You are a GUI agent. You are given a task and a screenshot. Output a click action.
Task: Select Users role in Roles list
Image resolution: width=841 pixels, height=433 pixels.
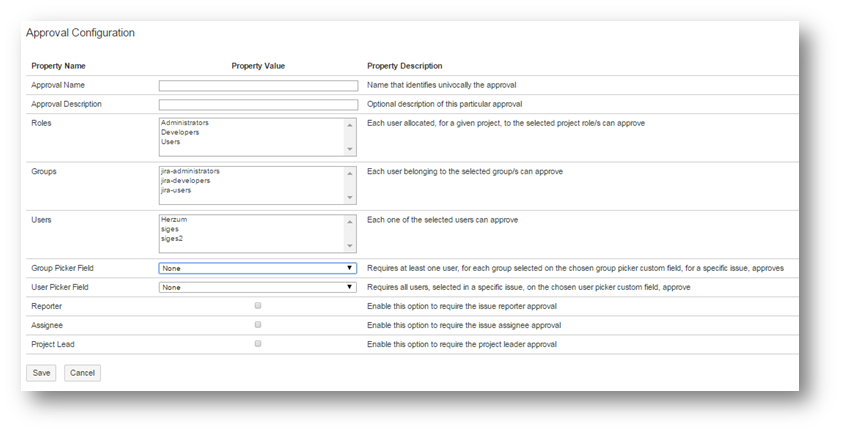pyautogui.click(x=170, y=142)
